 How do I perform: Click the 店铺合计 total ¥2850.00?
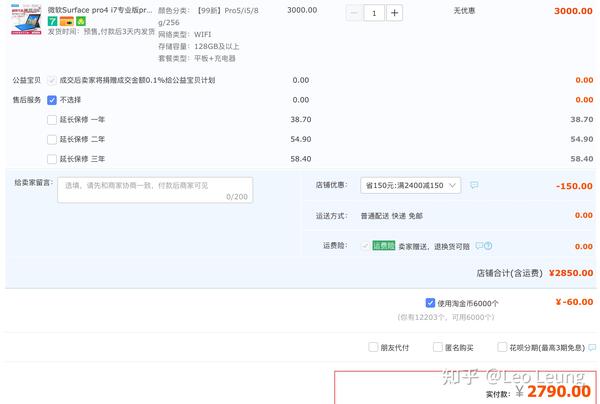point(571,273)
